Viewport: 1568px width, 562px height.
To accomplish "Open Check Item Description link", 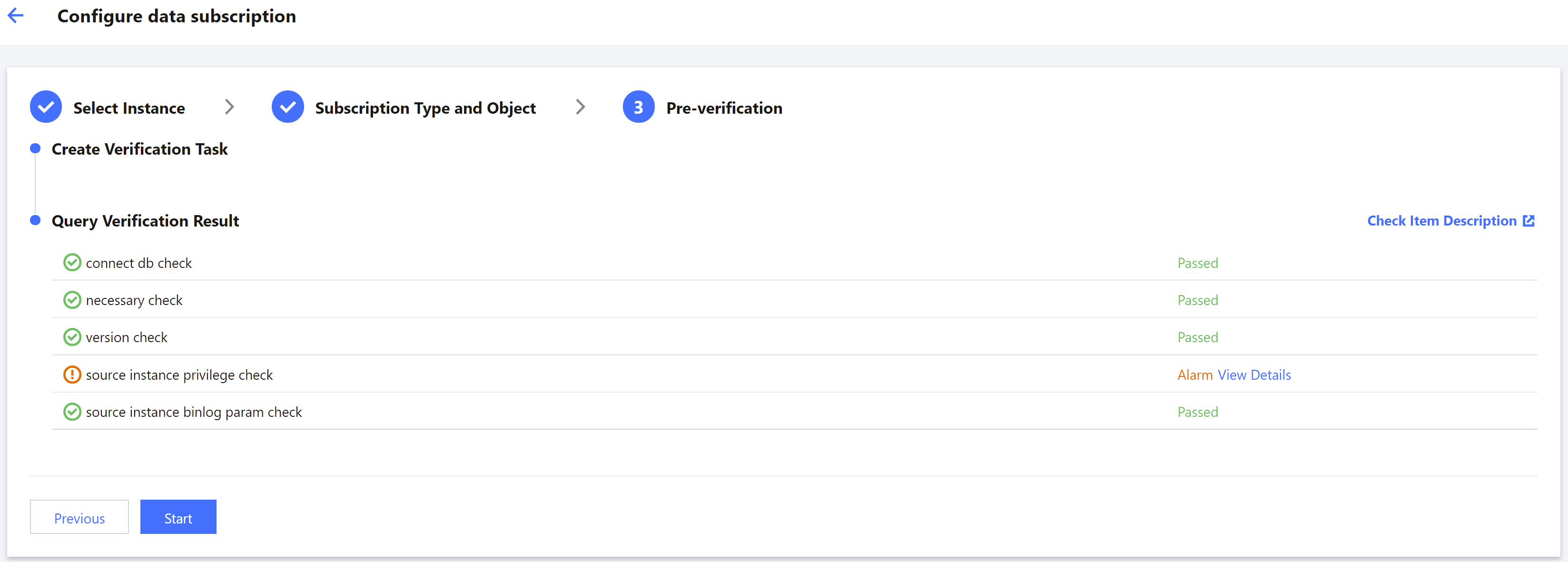I will tap(1441, 220).
